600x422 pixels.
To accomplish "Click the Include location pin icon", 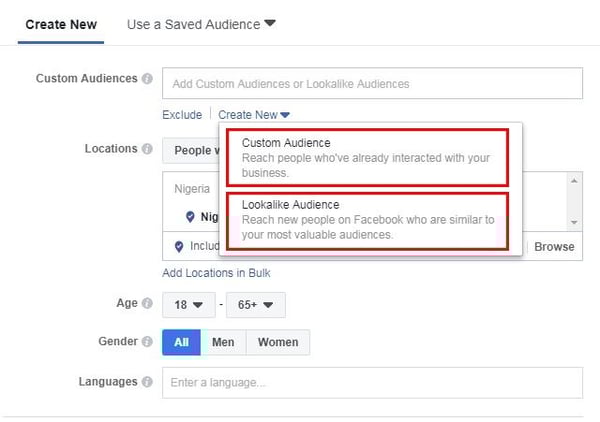I will coord(179,246).
